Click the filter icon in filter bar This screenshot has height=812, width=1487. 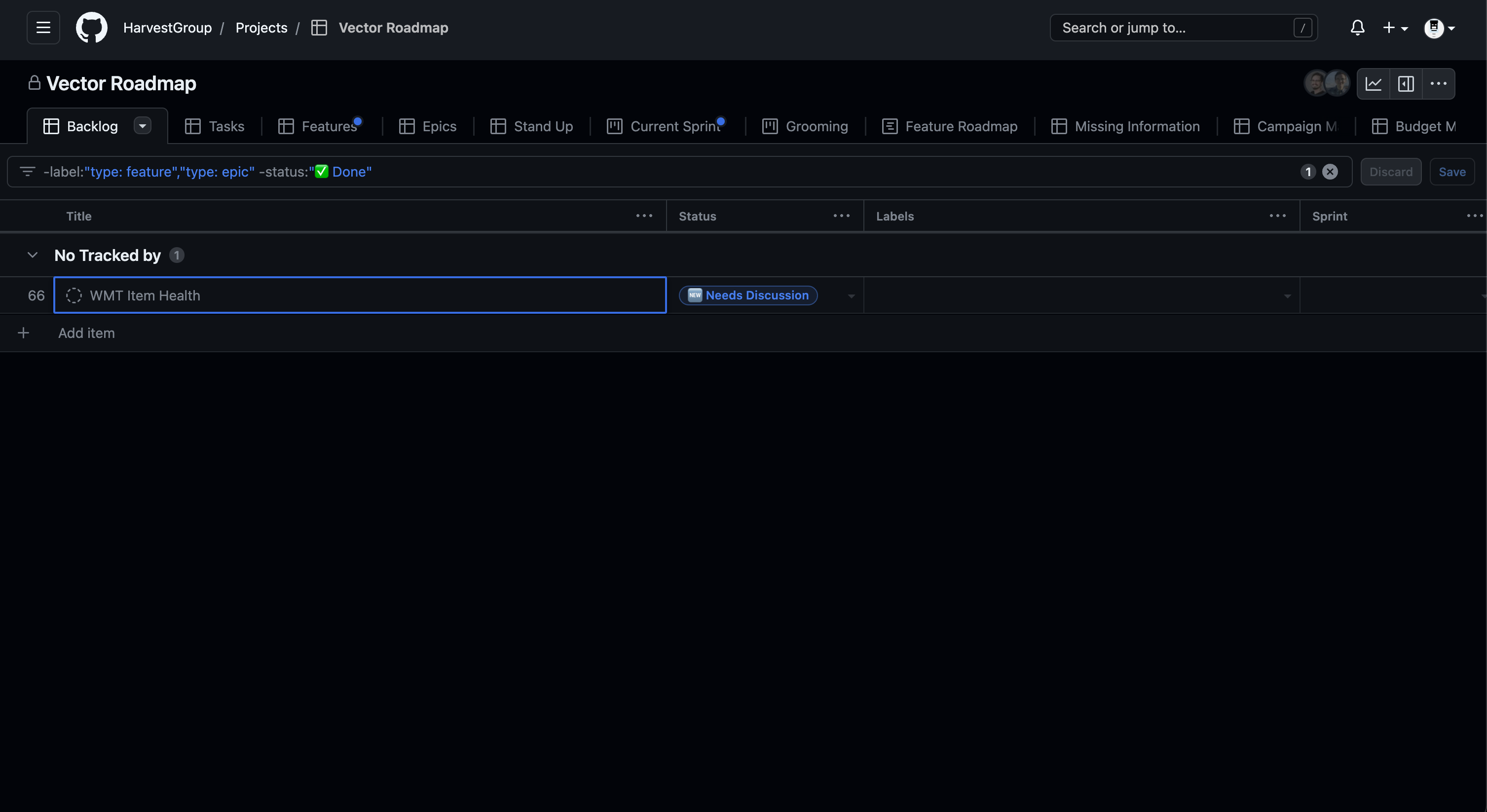click(x=27, y=171)
